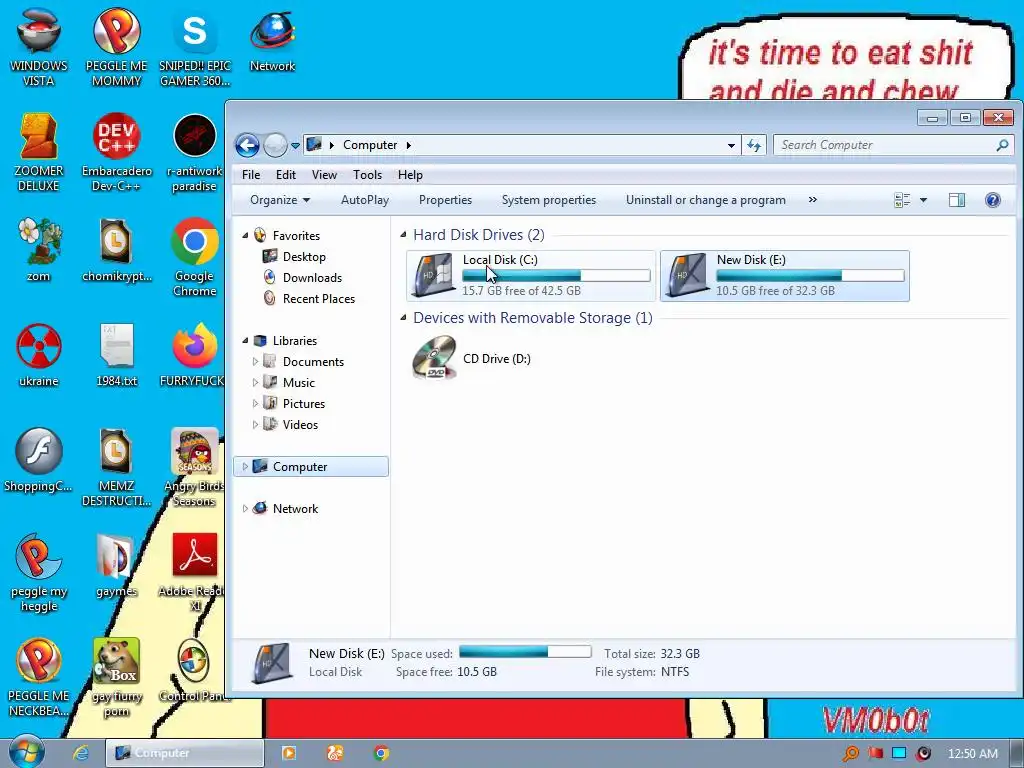Open PEGGLE ME MOMMY desktop shortcut
This screenshot has width=1024, height=768.
pos(116,47)
